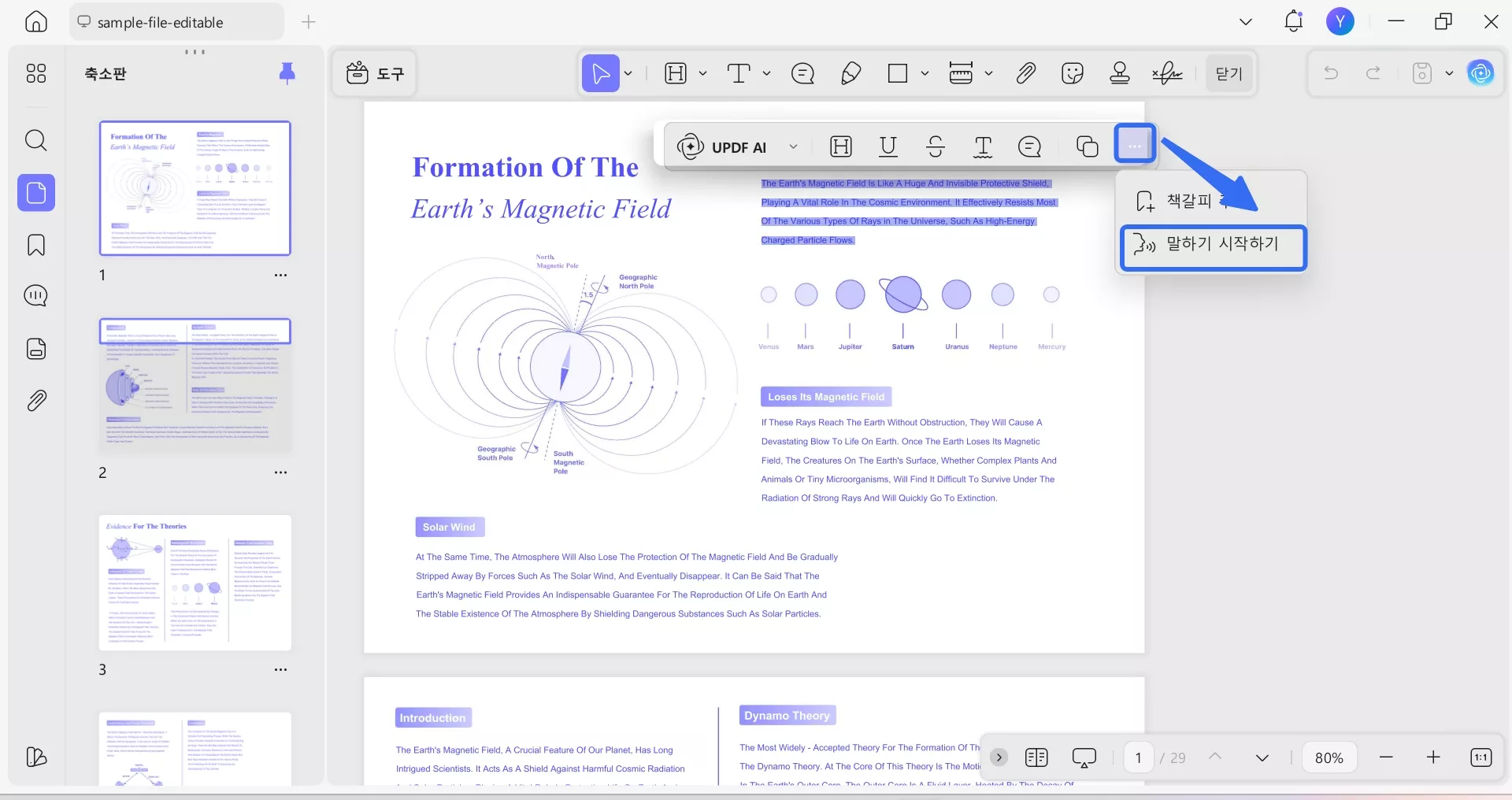Select 말하기 시작하기 menu item

tap(1213, 247)
